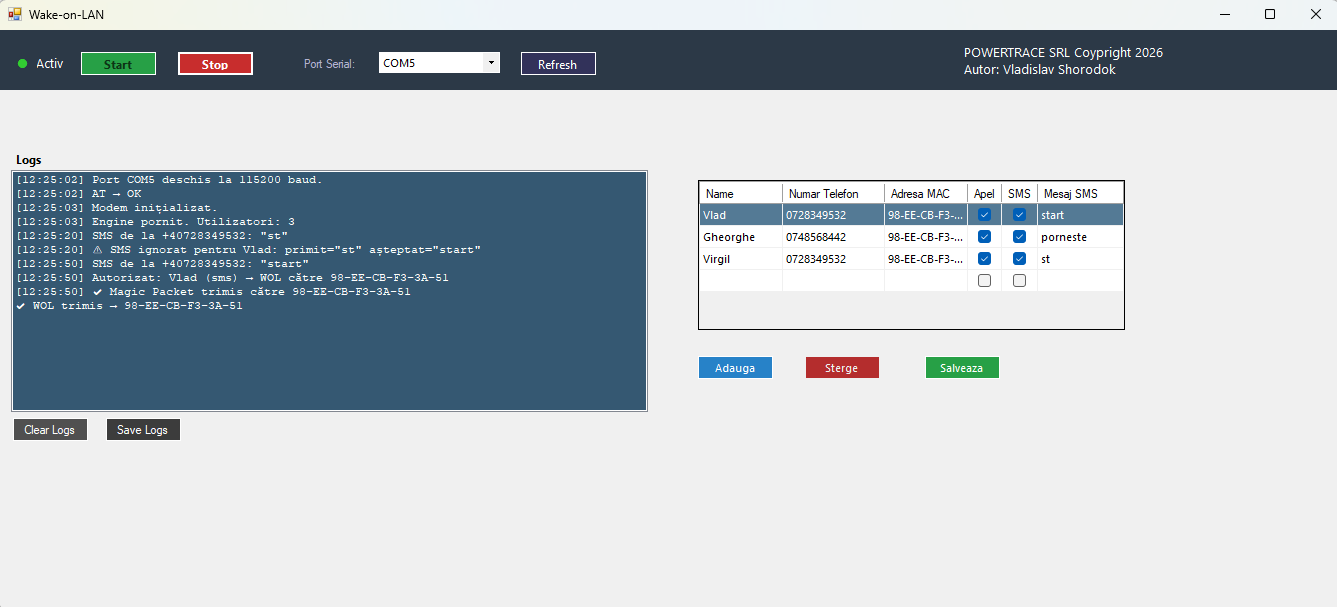Viewport: 1337px width, 607px height.
Task: Click Vlad's MAC address cell
Action: click(926, 215)
